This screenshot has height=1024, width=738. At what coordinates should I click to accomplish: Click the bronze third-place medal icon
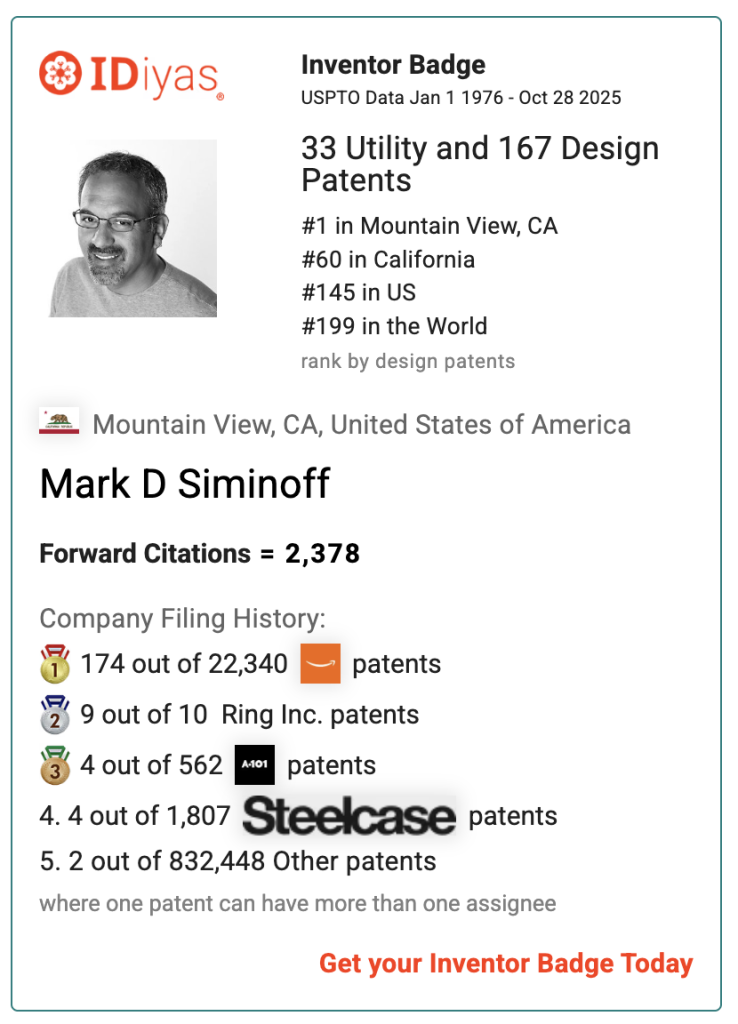click(x=55, y=765)
